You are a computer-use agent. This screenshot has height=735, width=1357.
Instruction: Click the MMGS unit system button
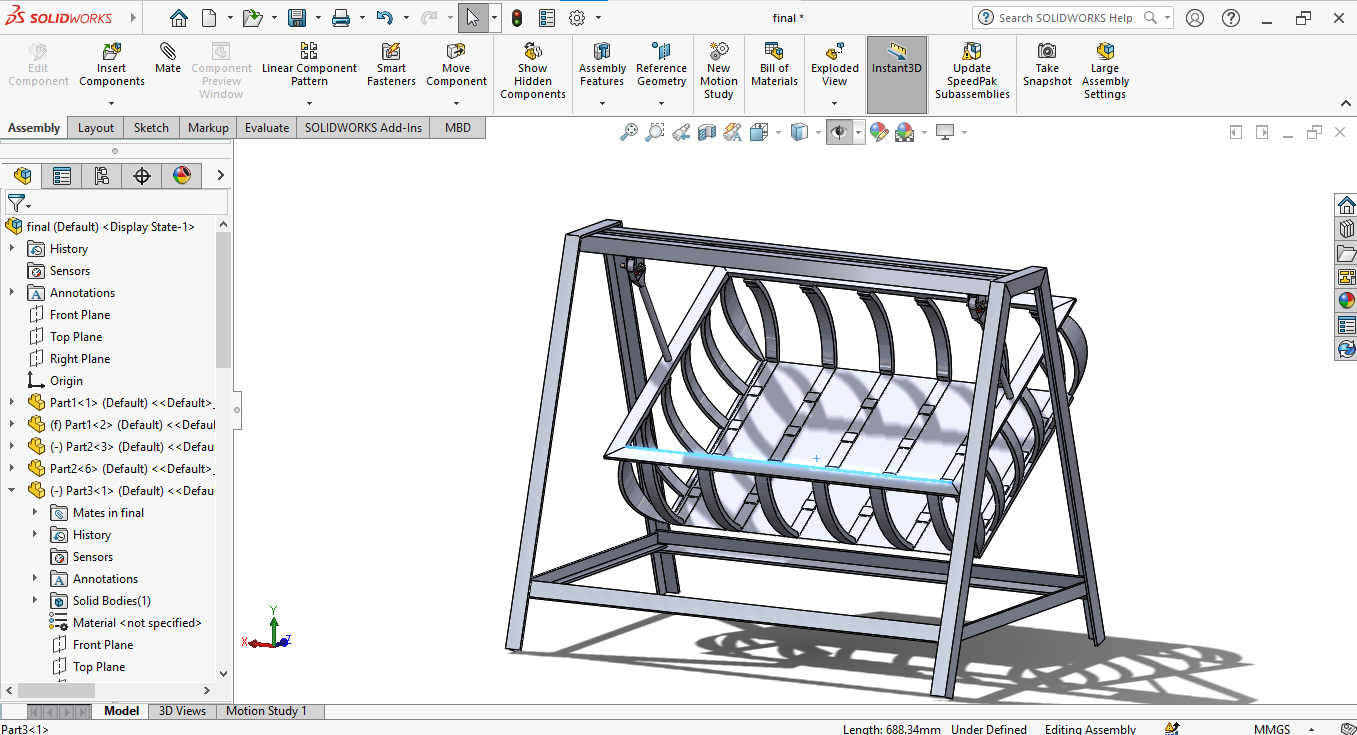point(1272,729)
